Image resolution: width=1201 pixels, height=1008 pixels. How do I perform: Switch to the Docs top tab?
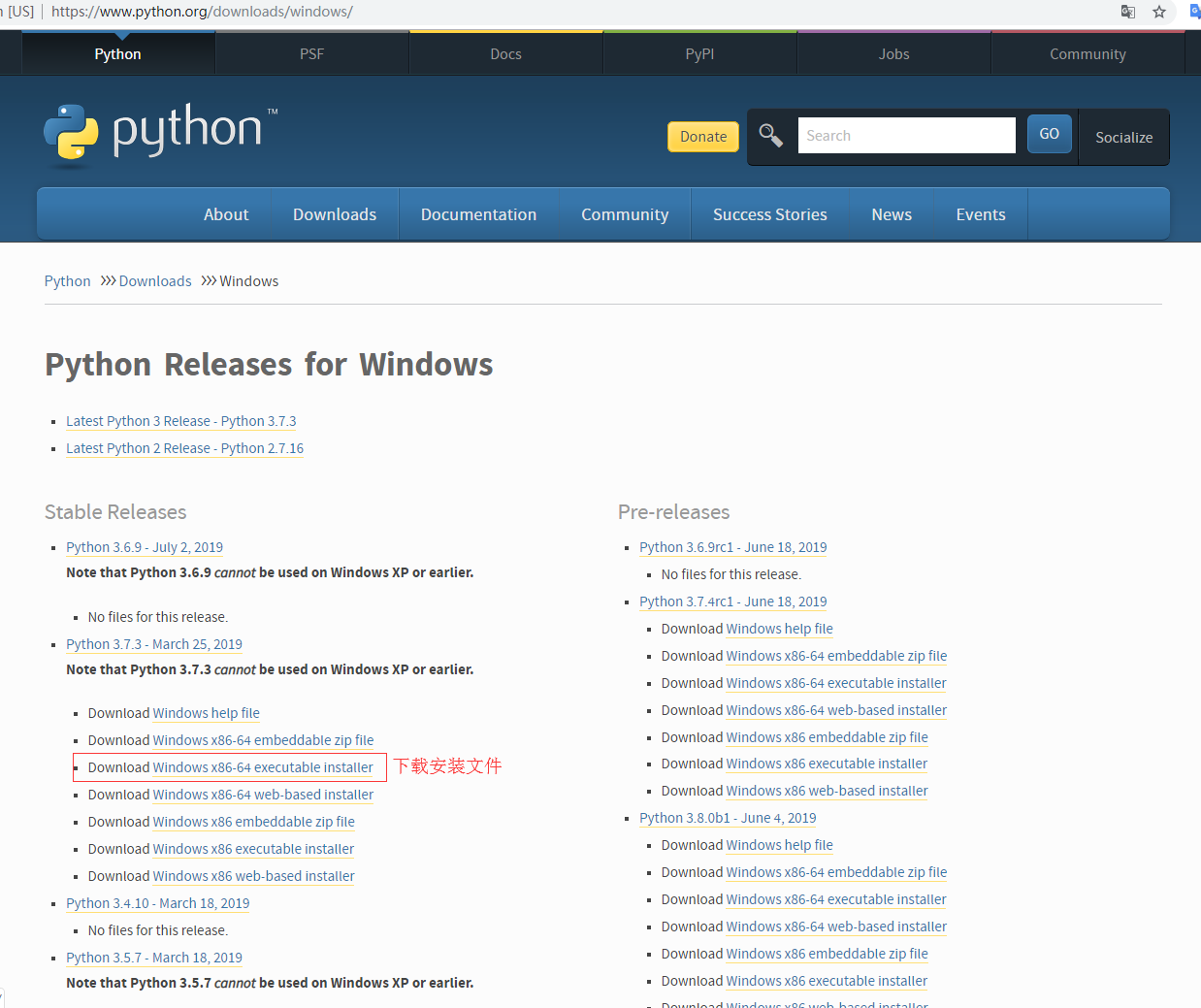click(x=505, y=54)
